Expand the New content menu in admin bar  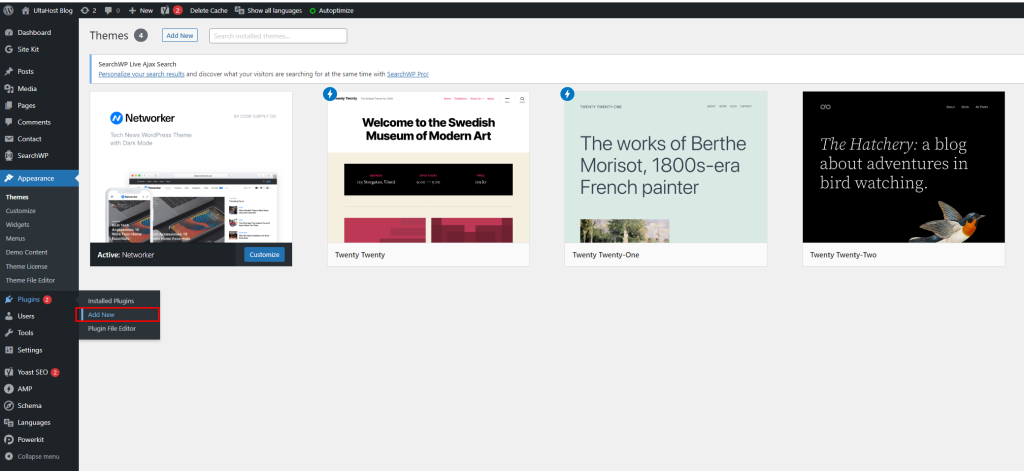click(140, 9)
